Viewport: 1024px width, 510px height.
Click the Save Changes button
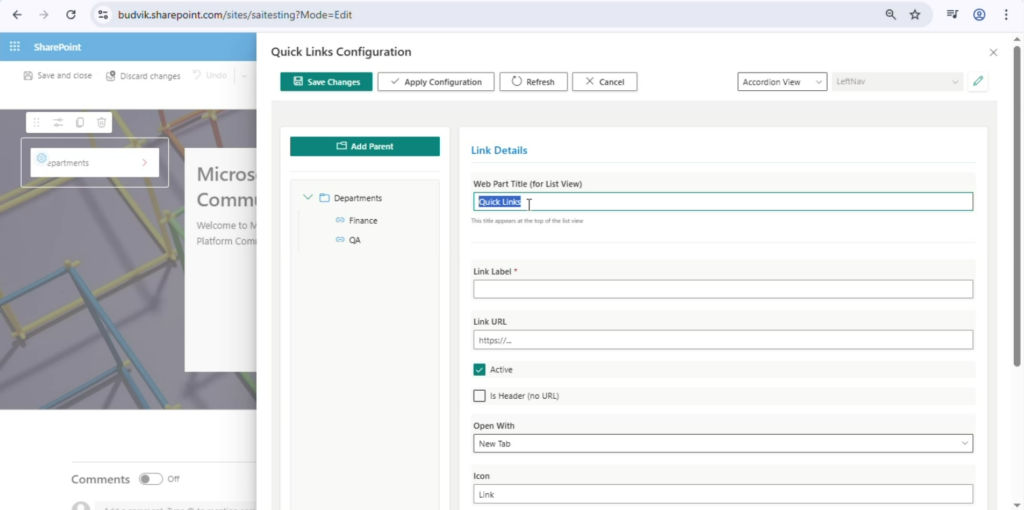point(326,82)
